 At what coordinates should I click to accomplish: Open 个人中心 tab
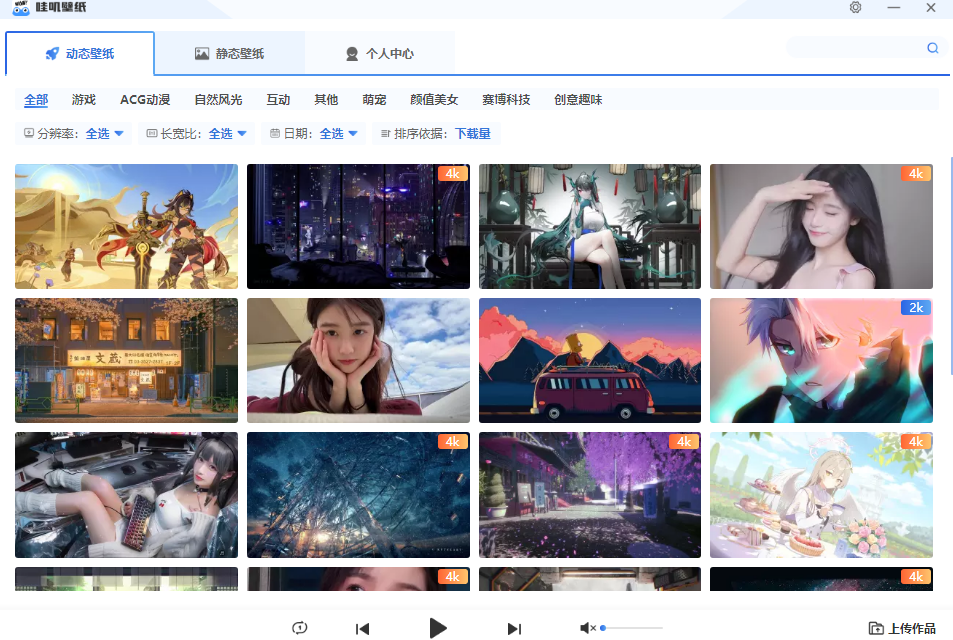380,53
